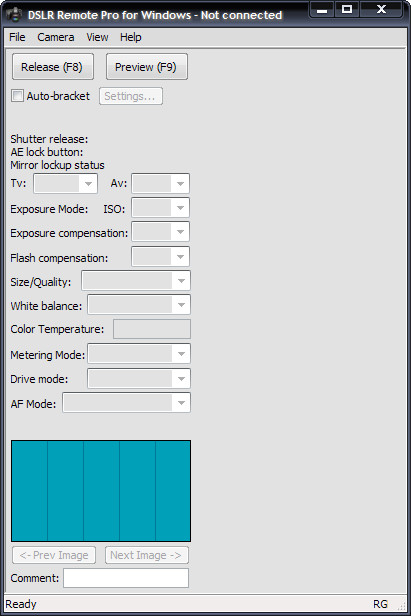Expand the Flash compensation dropdown

pyautogui.click(x=160, y=257)
